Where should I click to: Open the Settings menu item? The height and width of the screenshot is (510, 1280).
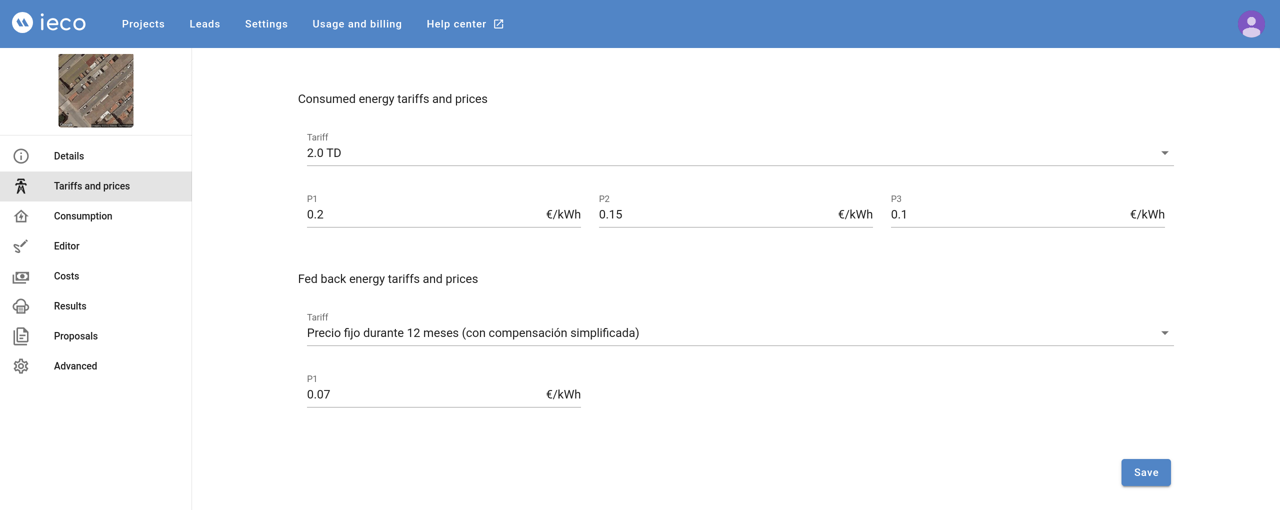(266, 24)
